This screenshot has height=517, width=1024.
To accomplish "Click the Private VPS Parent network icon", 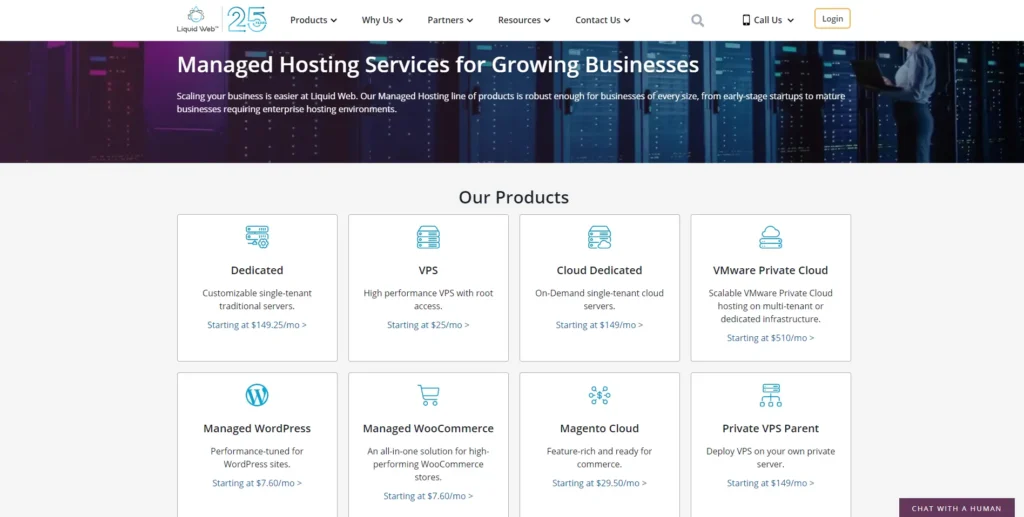I will point(771,395).
